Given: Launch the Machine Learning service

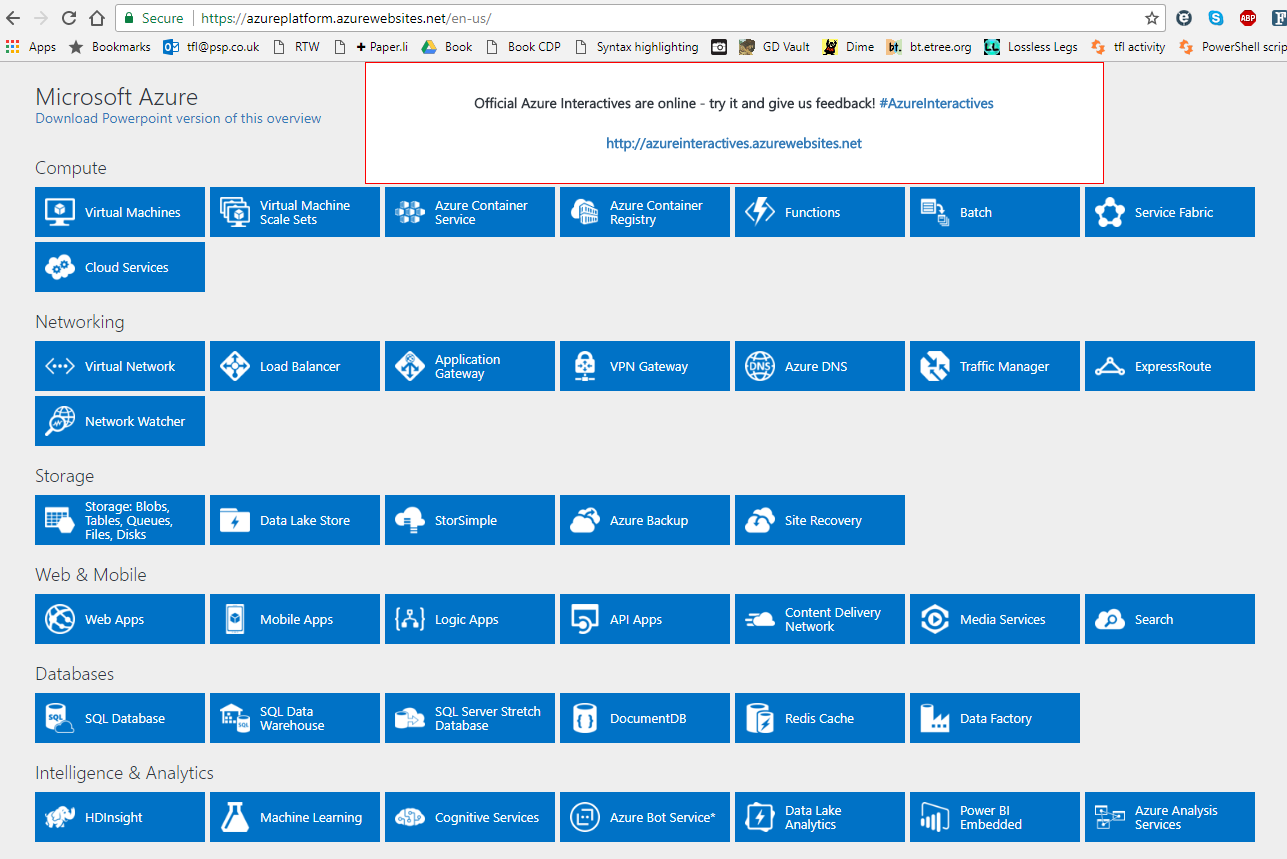Looking at the screenshot, I should (x=294, y=816).
